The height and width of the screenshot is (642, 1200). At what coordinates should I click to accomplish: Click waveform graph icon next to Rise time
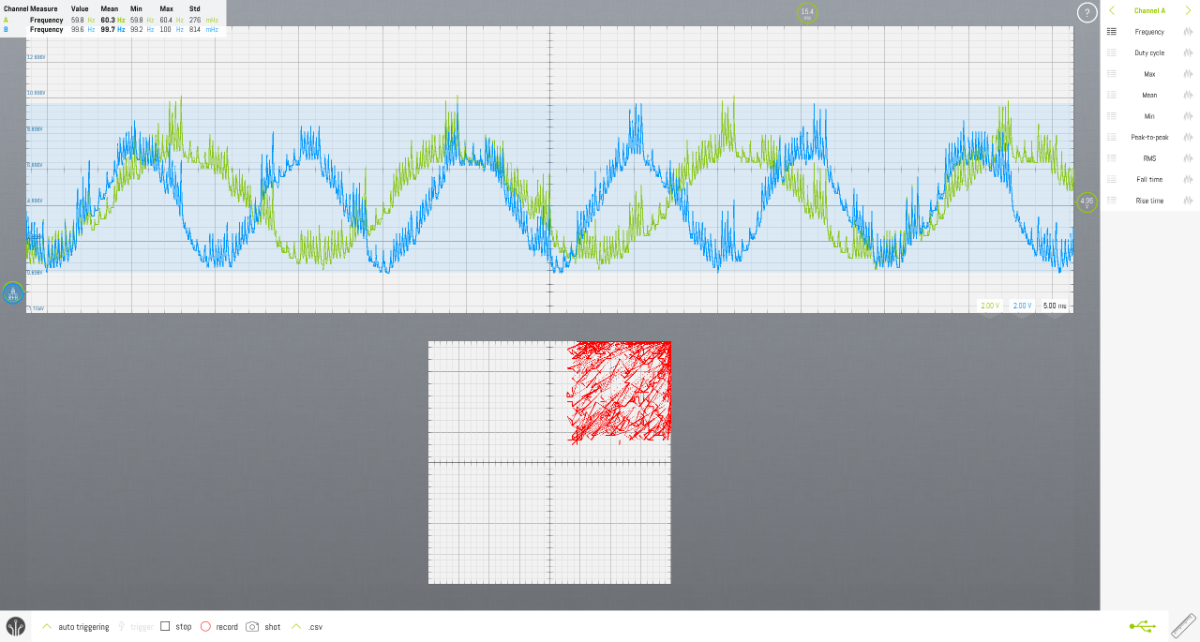click(x=1188, y=200)
